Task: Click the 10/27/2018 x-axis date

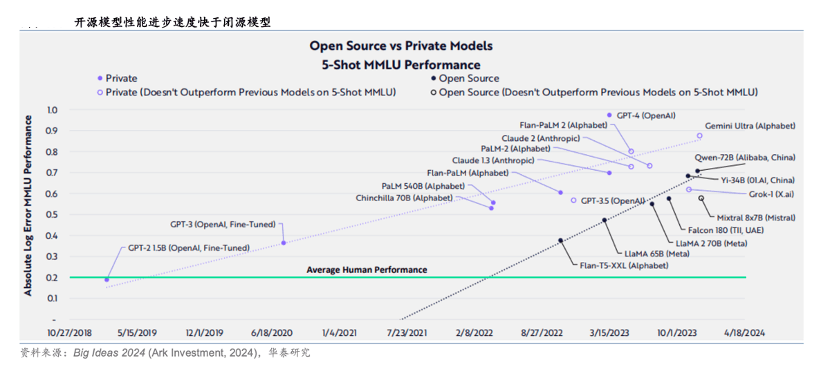Action: click(69, 333)
